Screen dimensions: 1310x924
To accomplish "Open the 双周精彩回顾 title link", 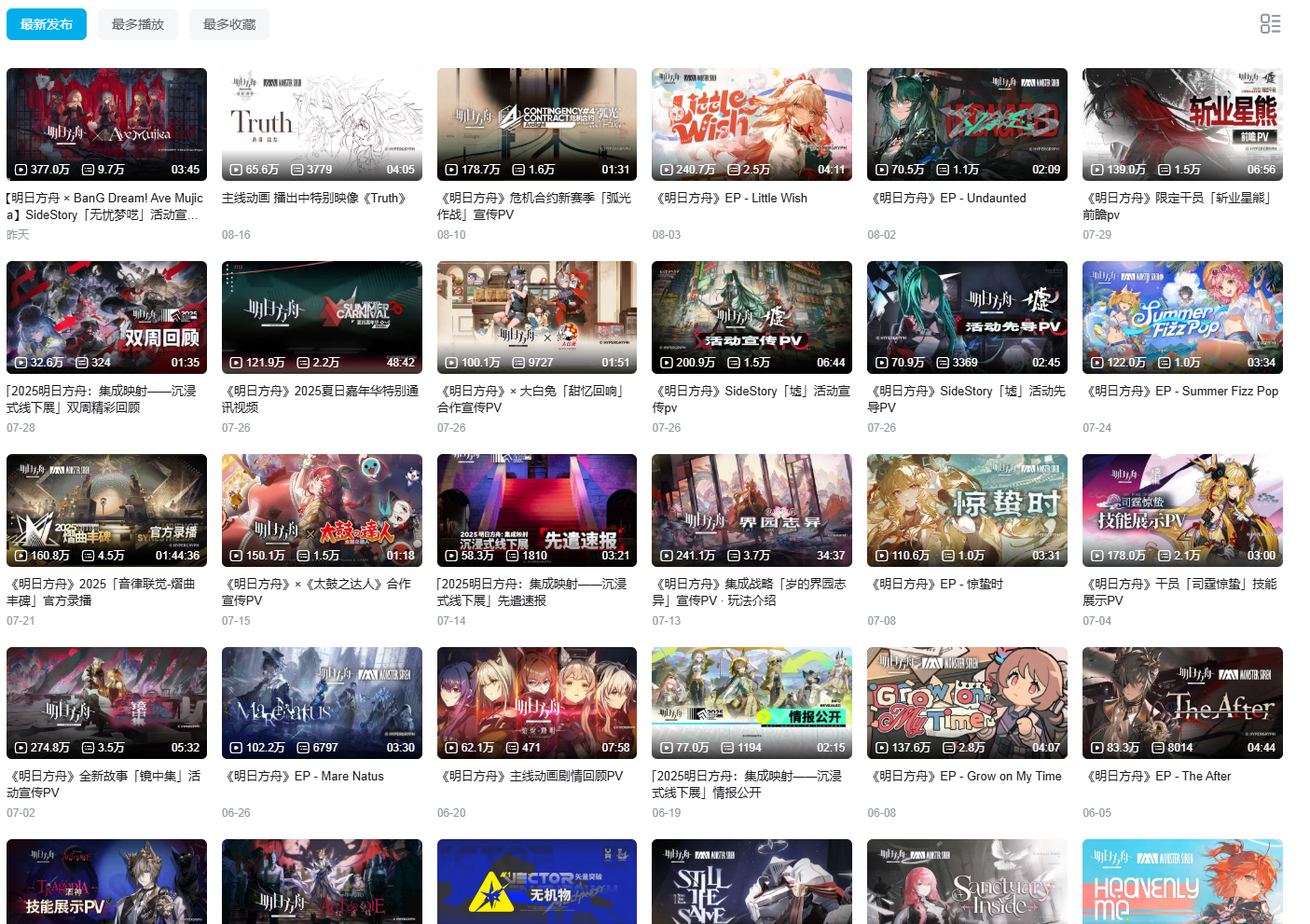I will [x=102, y=399].
